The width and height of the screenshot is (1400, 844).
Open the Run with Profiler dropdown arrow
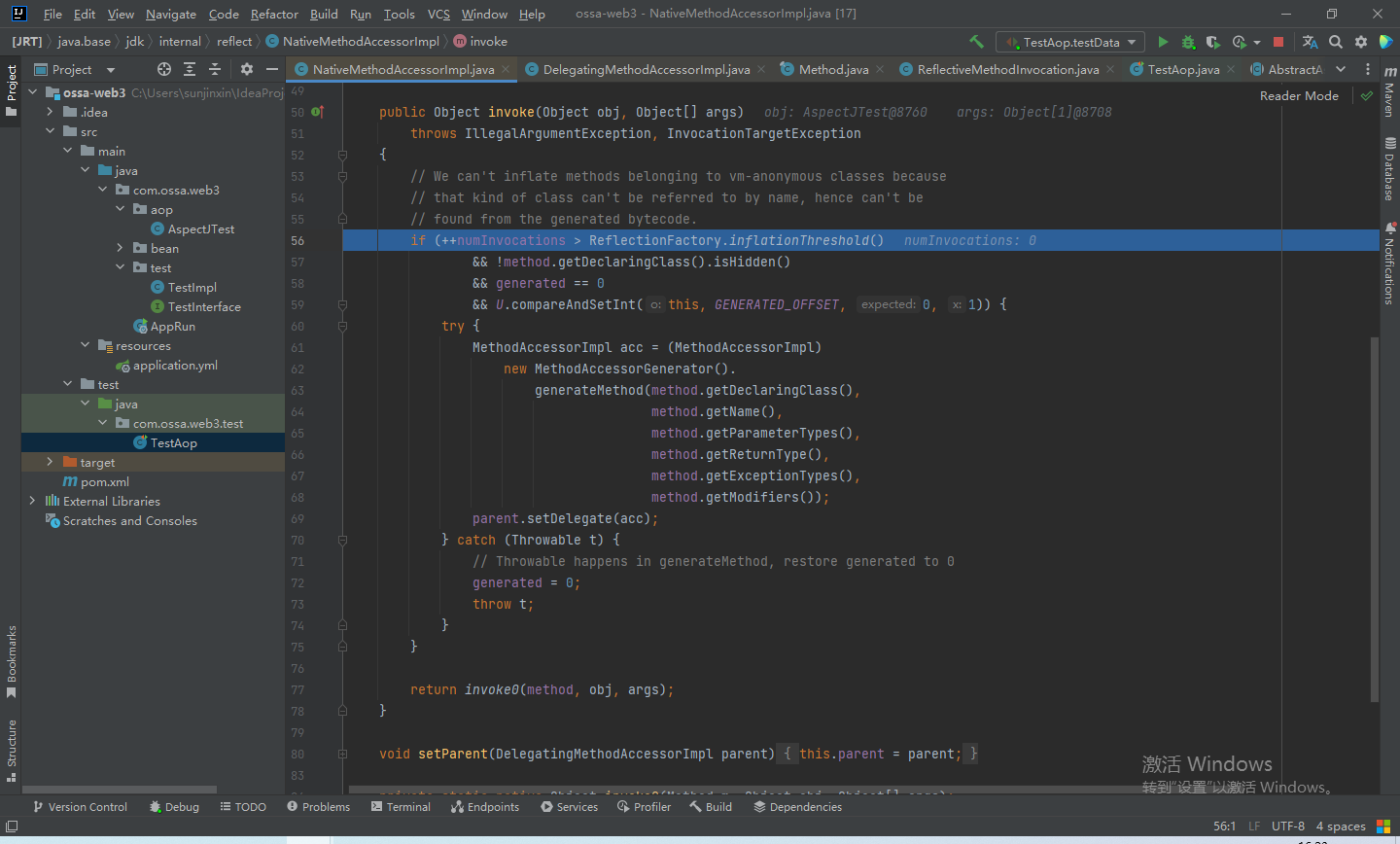coord(1257,42)
